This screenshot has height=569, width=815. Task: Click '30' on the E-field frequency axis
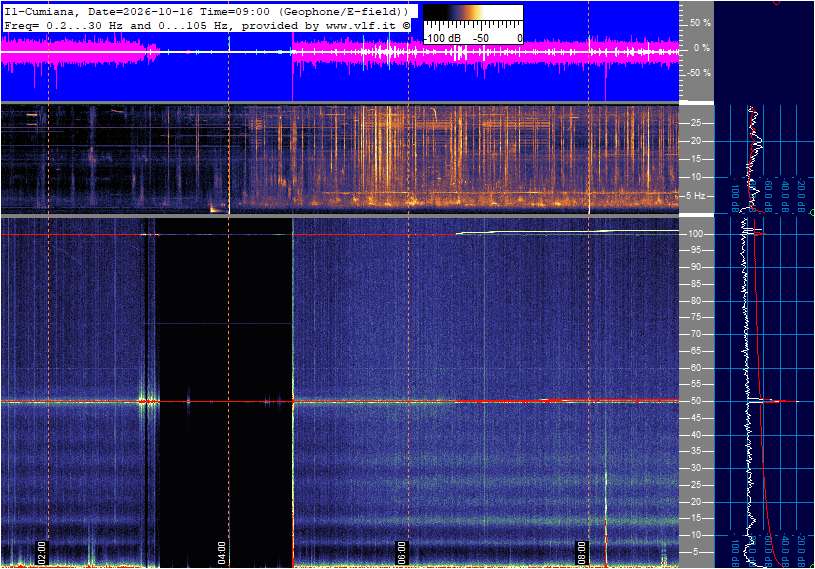click(695, 468)
